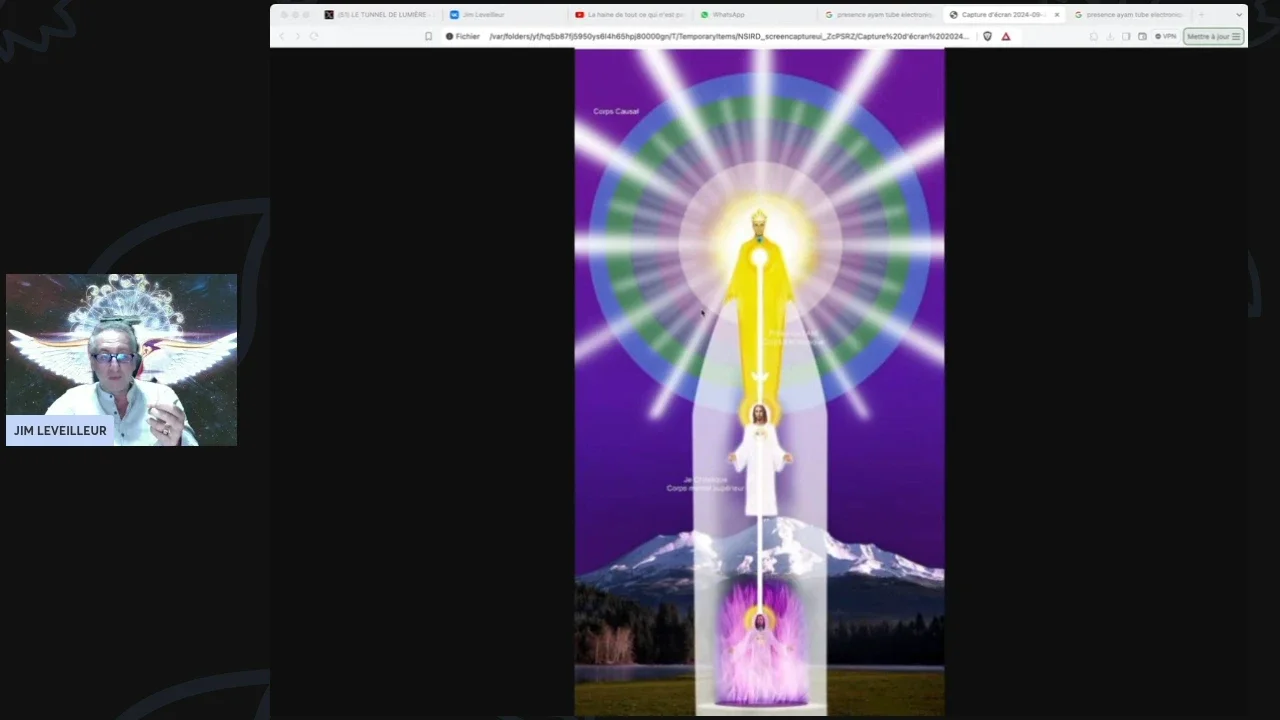Click the 'Mettre à jour' update button
The height and width of the screenshot is (720, 1280).
pos(1213,36)
